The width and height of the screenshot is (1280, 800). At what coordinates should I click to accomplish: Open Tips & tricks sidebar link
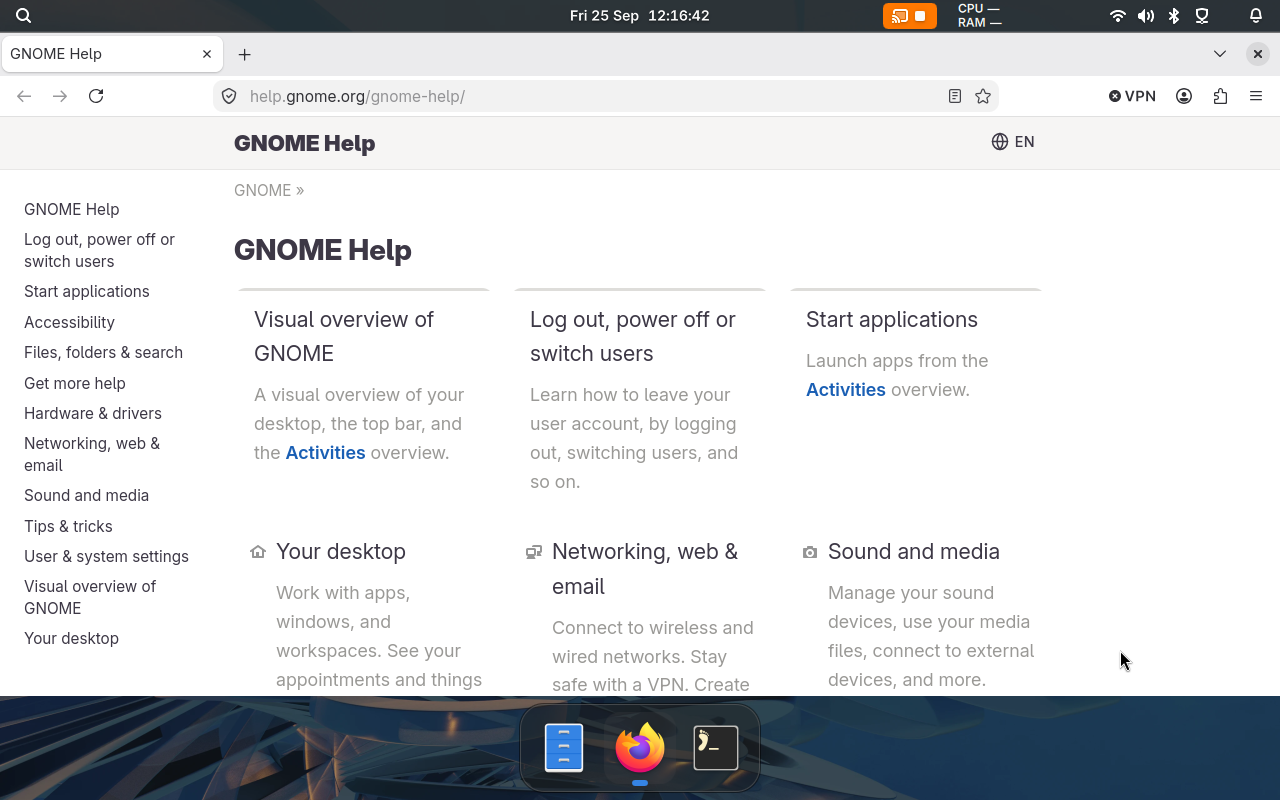[x=68, y=526]
